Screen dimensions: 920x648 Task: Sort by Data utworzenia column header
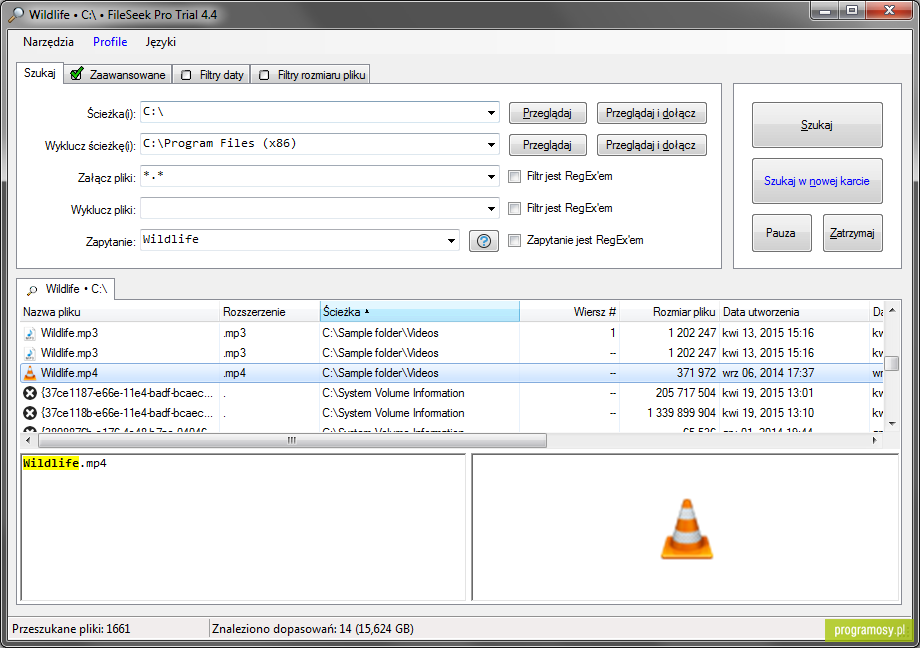tap(794, 312)
